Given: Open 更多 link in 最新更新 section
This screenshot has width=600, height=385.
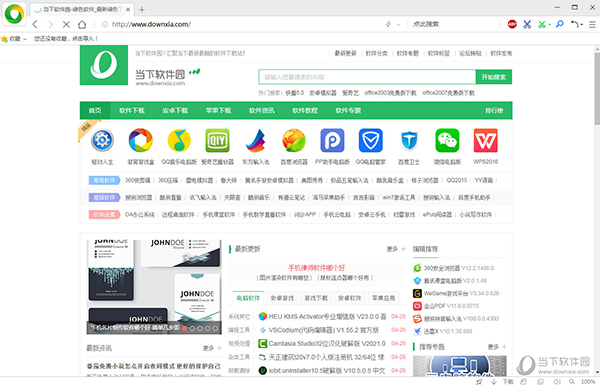Looking at the screenshot, I should 395,249.
